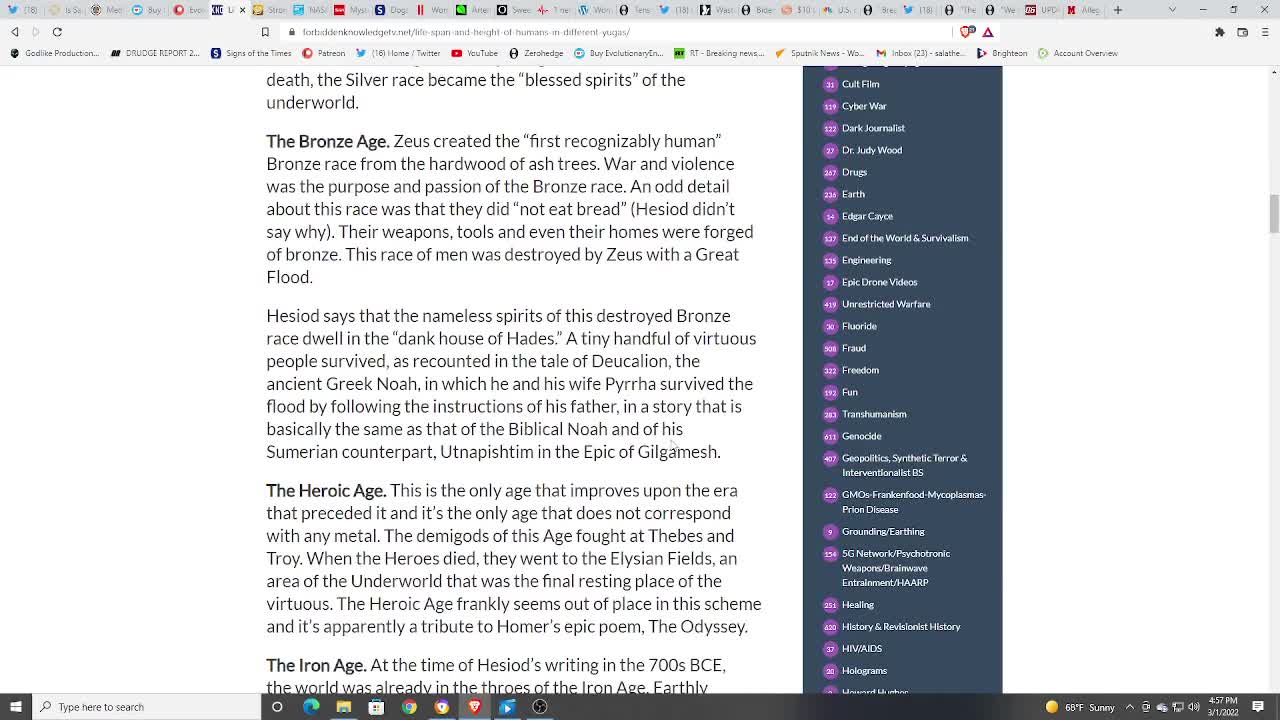This screenshot has height=720, width=1280.
Task: Open Brighteon bookmark
Action: click(1002, 53)
